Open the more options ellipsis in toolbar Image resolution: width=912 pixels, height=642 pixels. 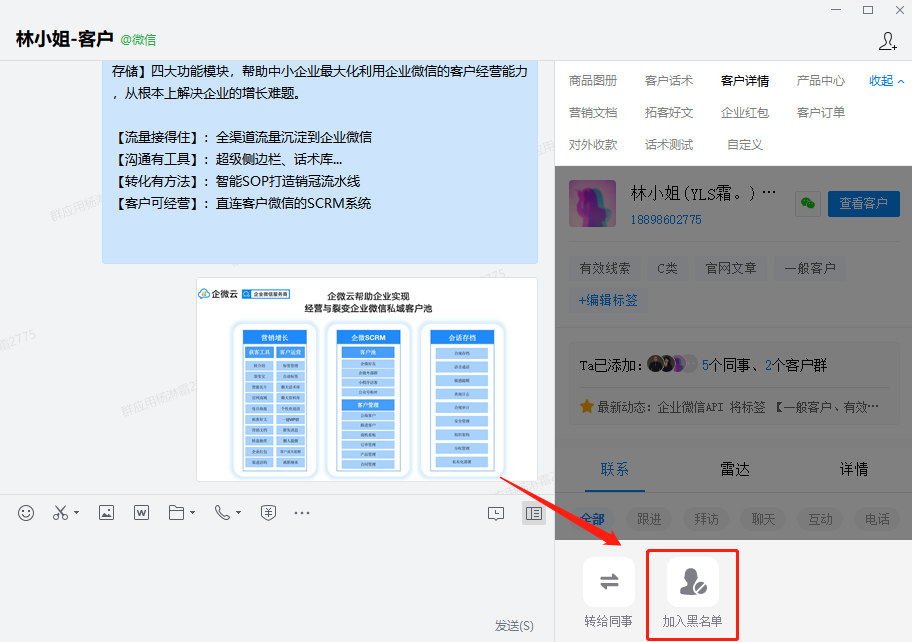[x=302, y=513]
